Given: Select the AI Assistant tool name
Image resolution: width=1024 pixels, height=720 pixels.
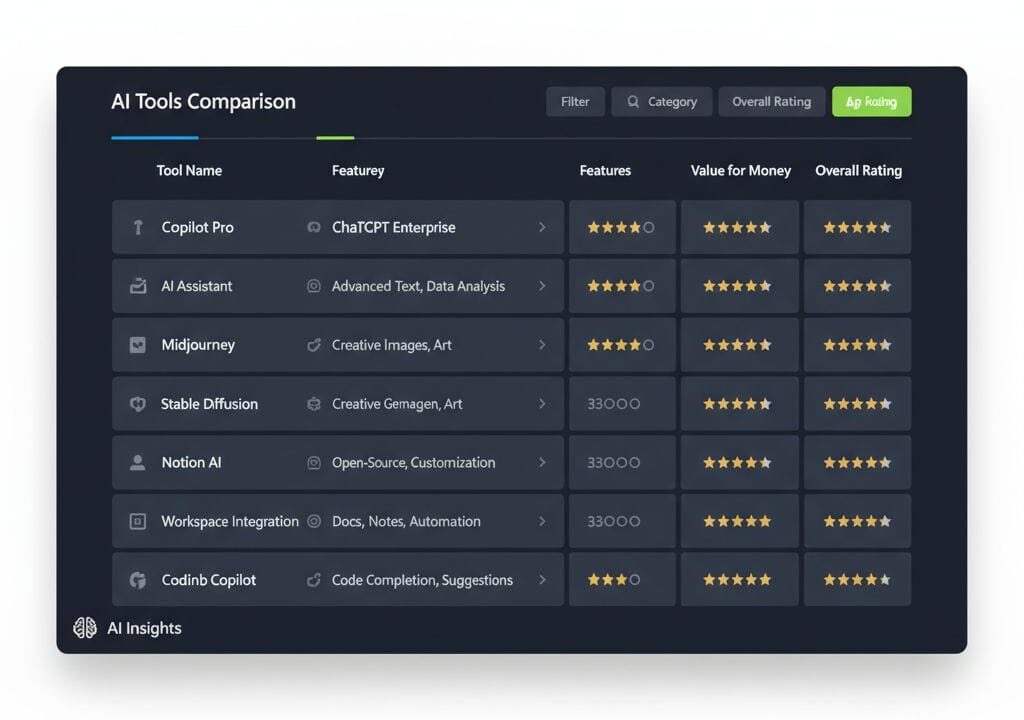Looking at the screenshot, I should point(197,286).
